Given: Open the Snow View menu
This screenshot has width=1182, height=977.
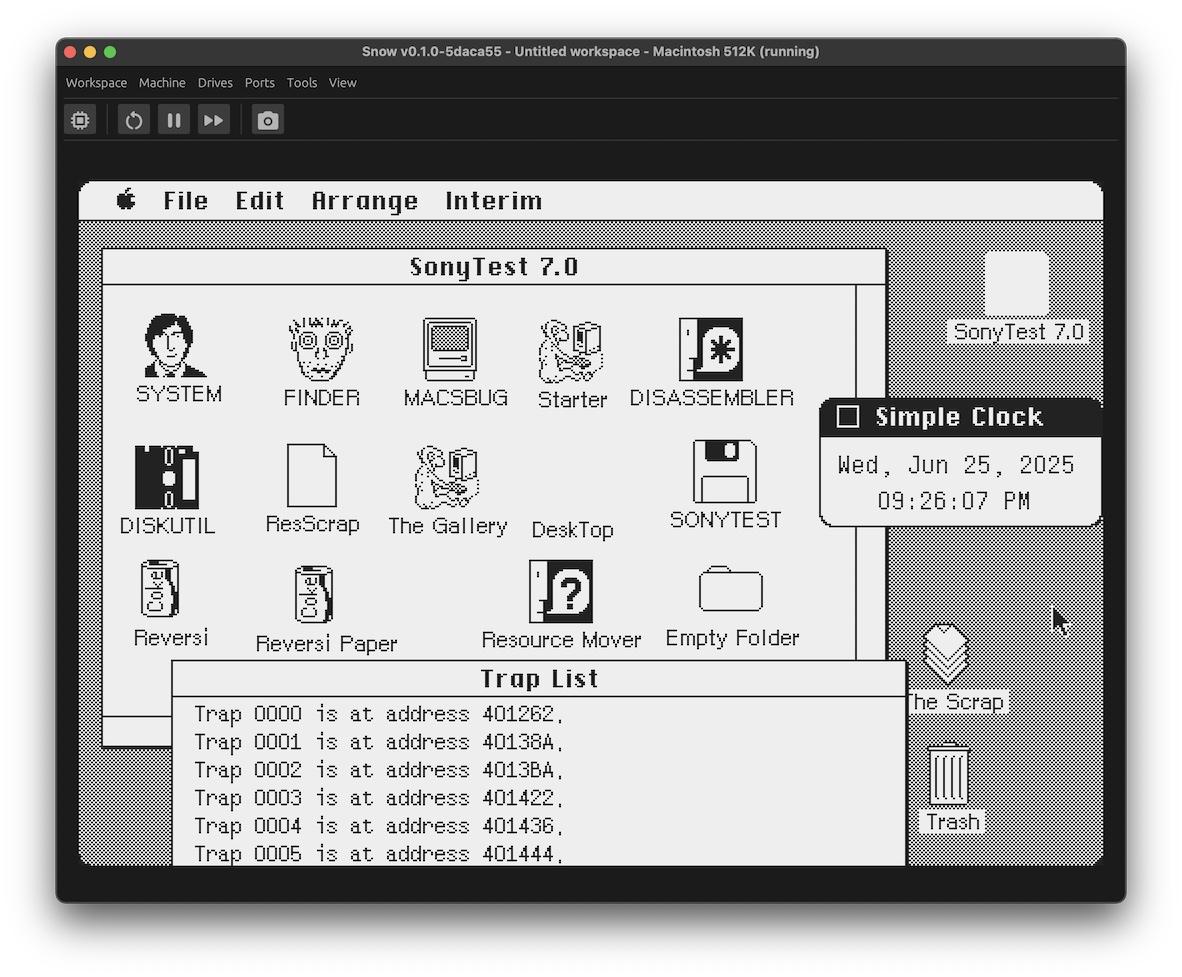Looking at the screenshot, I should [x=342, y=83].
